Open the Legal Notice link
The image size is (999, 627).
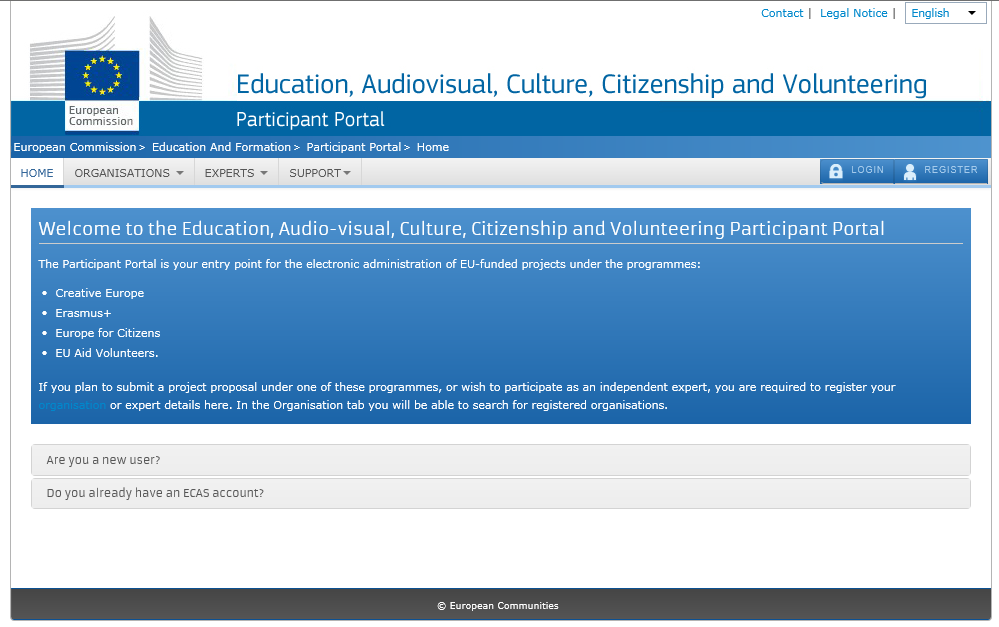coord(853,13)
